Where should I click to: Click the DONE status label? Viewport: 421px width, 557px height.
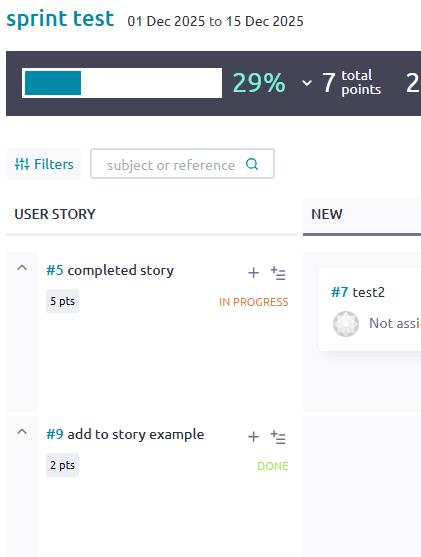[272, 466]
